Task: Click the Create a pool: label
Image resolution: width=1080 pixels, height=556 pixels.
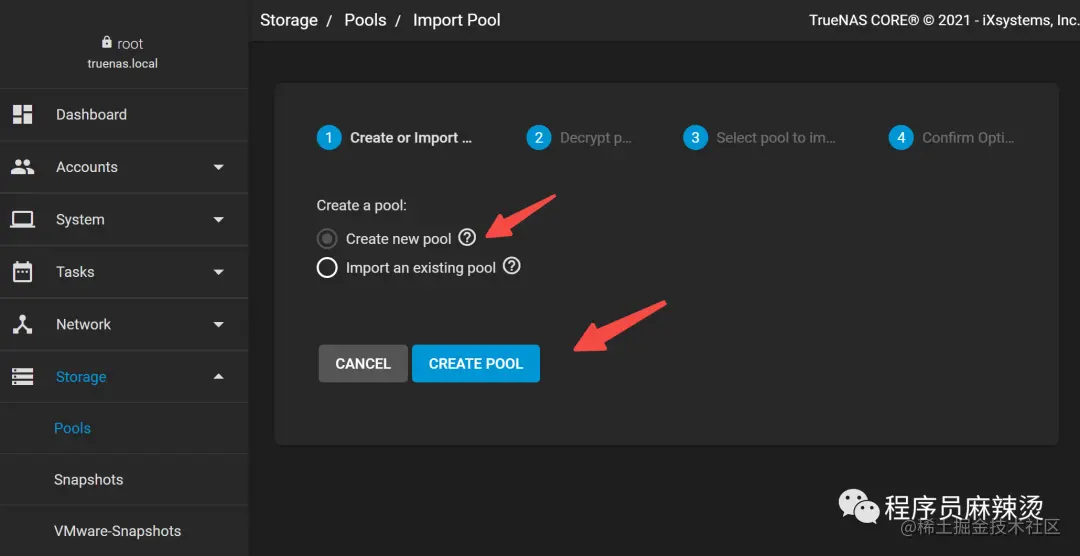Action: pos(362,205)
